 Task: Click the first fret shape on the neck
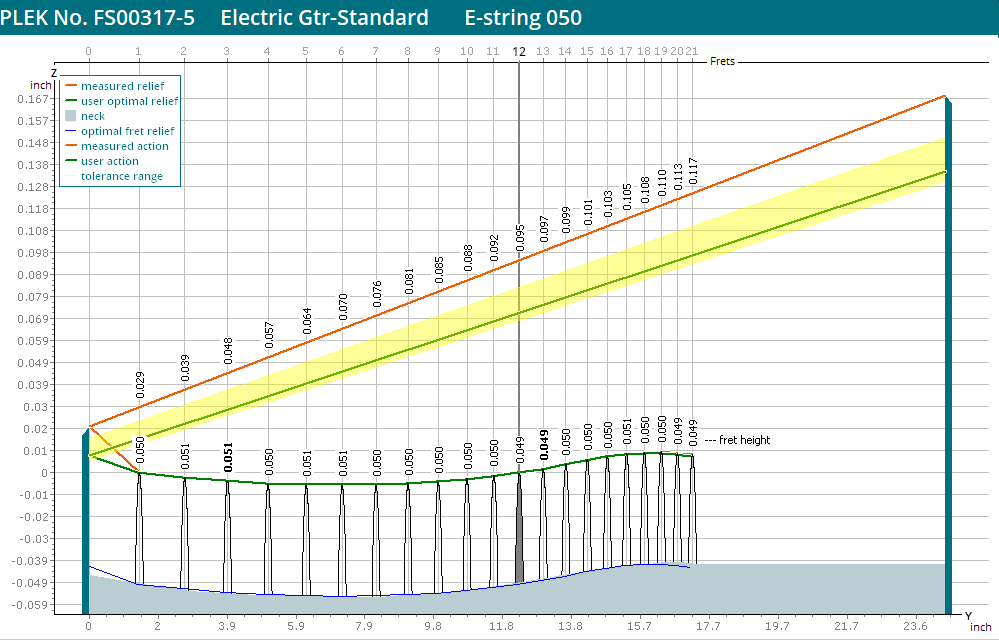[x=139, y=530]
